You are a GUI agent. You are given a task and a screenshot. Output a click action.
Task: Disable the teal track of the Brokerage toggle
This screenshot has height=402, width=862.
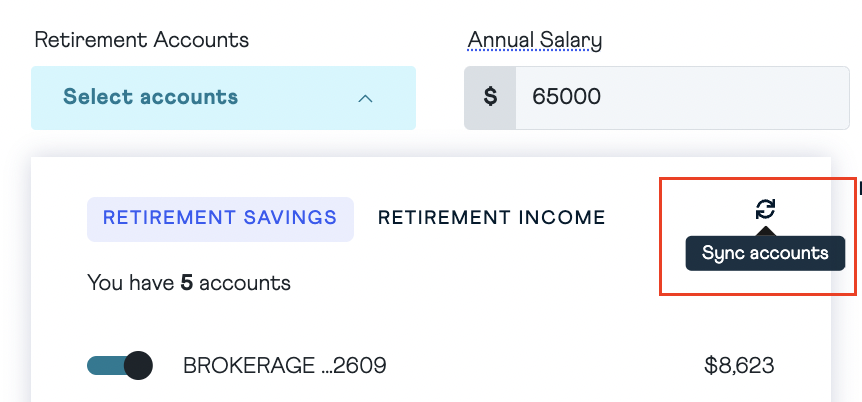(103, 365)
